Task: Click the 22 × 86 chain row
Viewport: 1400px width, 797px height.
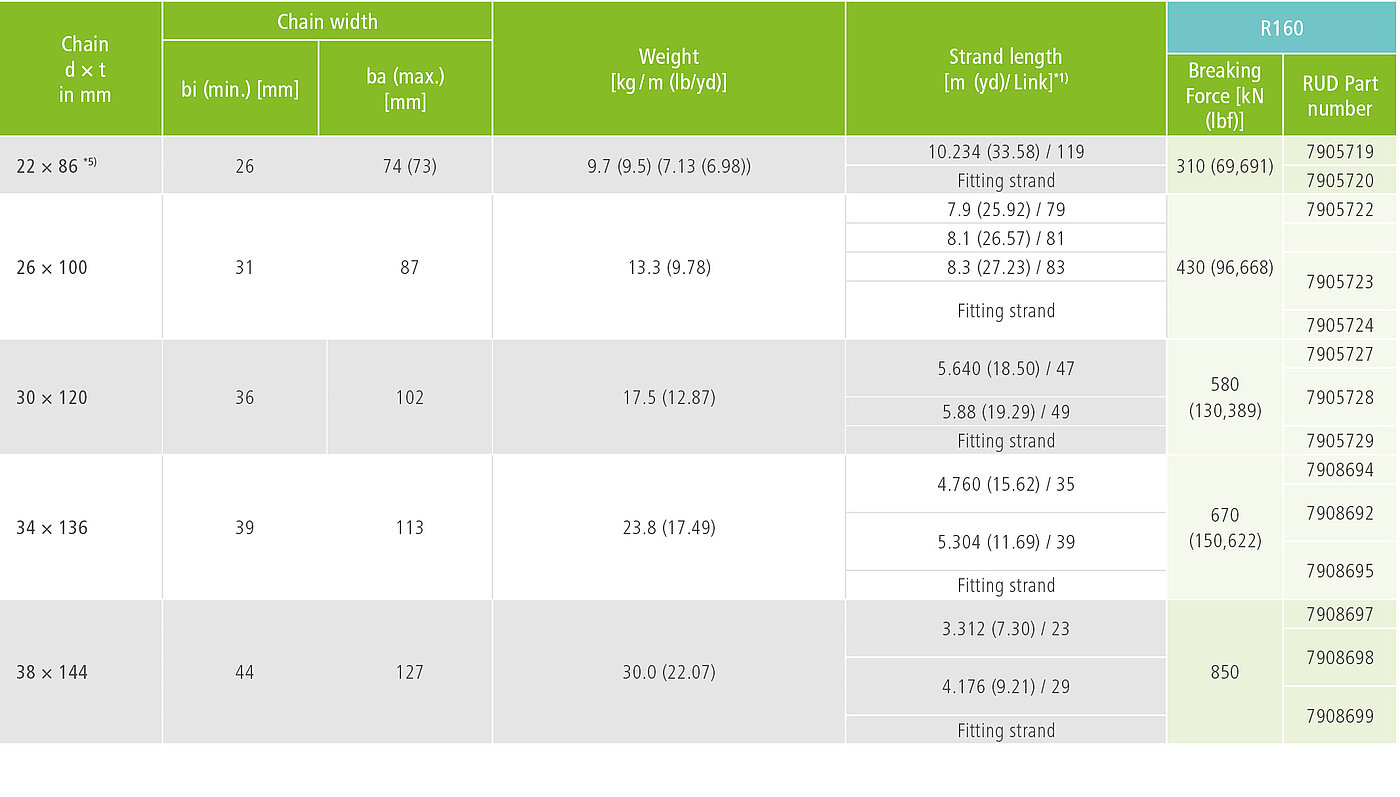Action: coord(698,166)
